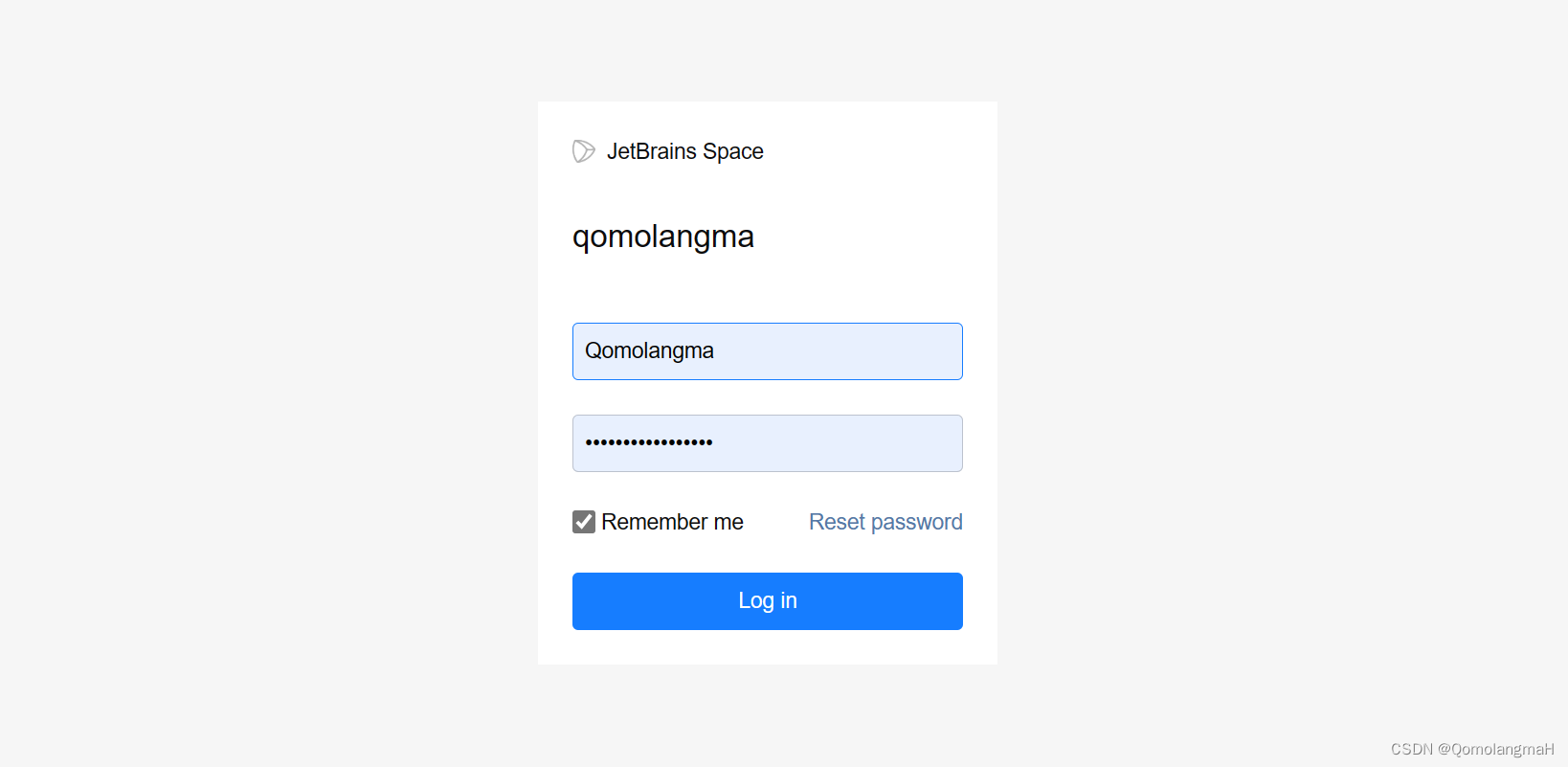Select the password input field
The width and height of the screenshot is (1568, 767).
tap(766, 443)
